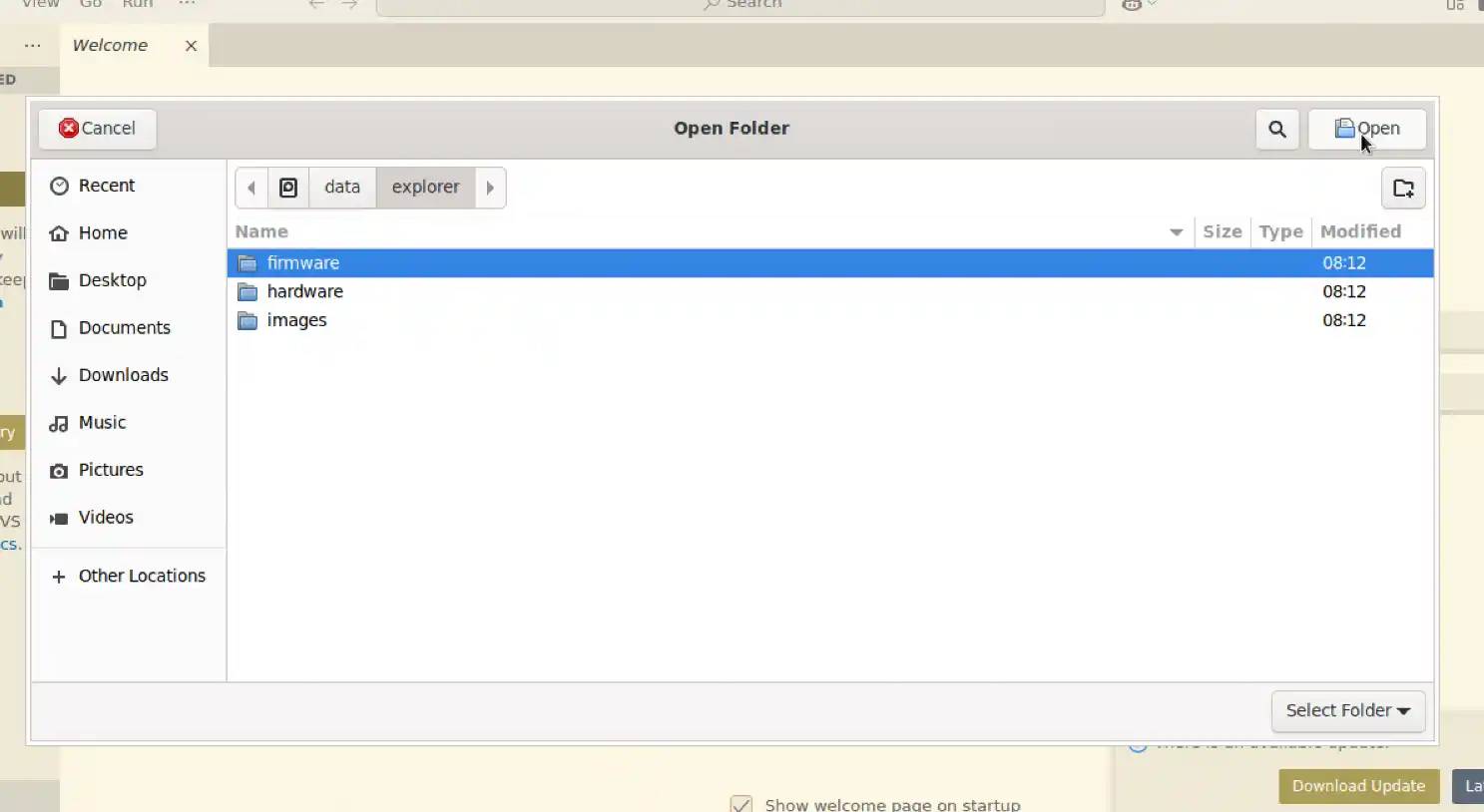1484x812 pixels.
Task: Click the Desktop folder icon in sidebar
Action: [59, 281]
